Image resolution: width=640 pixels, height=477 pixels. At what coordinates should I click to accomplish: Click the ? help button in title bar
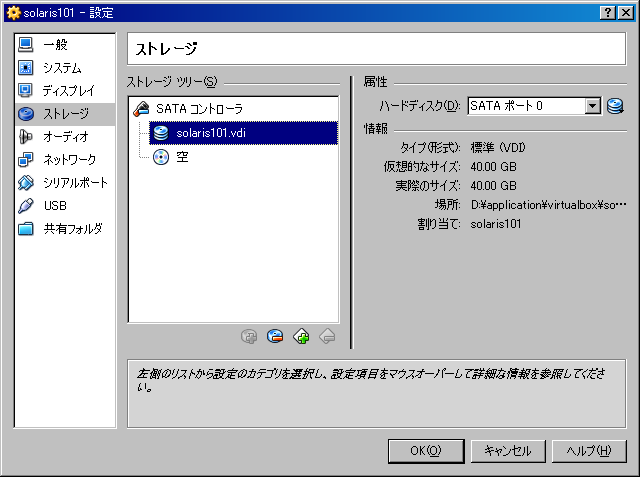pyautogui.click(x=608, y=13)
